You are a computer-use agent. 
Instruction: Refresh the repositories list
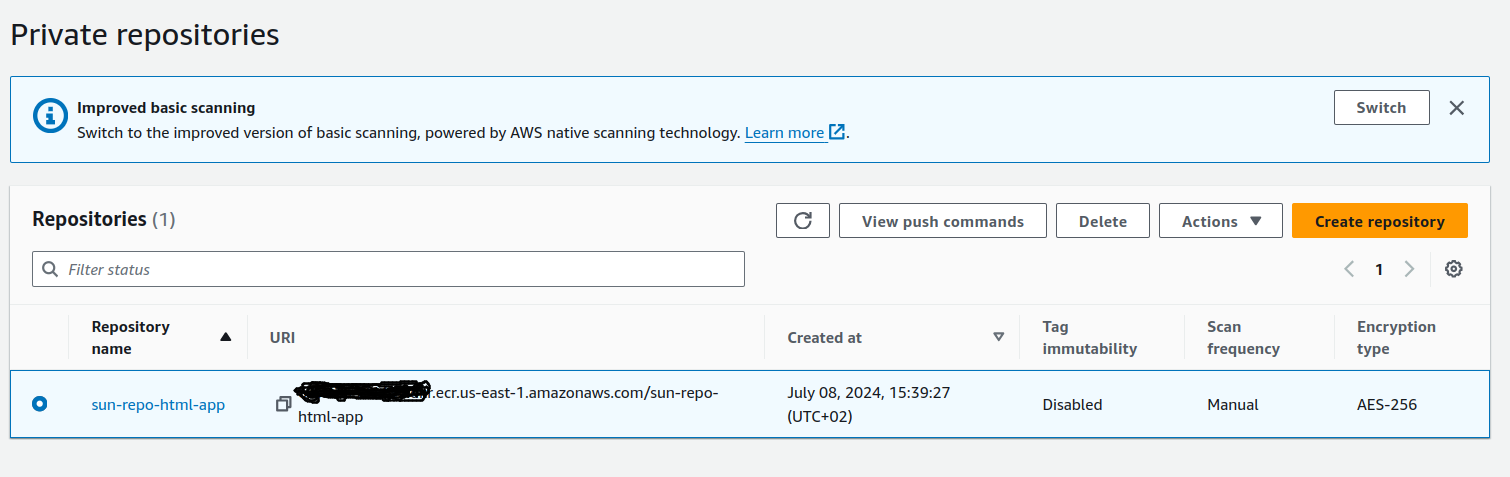(x=803, y=221)
